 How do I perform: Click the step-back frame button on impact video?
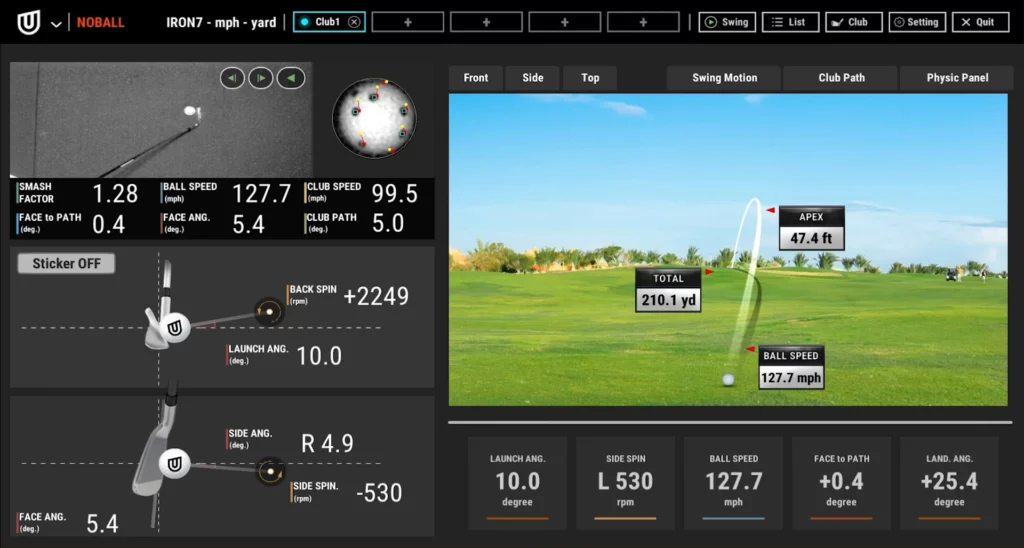click(232, 78)
